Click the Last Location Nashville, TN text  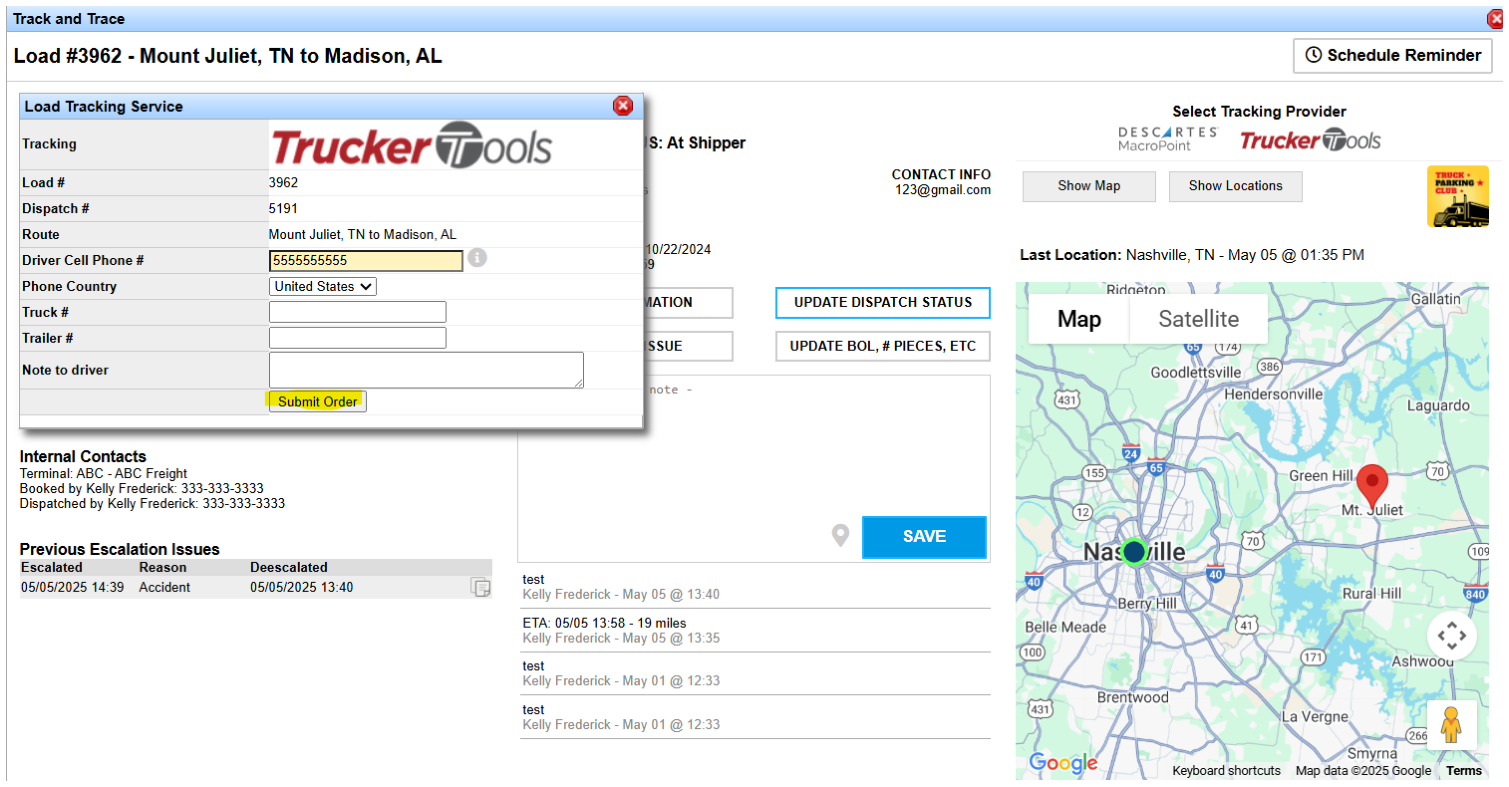(1192, 255)
